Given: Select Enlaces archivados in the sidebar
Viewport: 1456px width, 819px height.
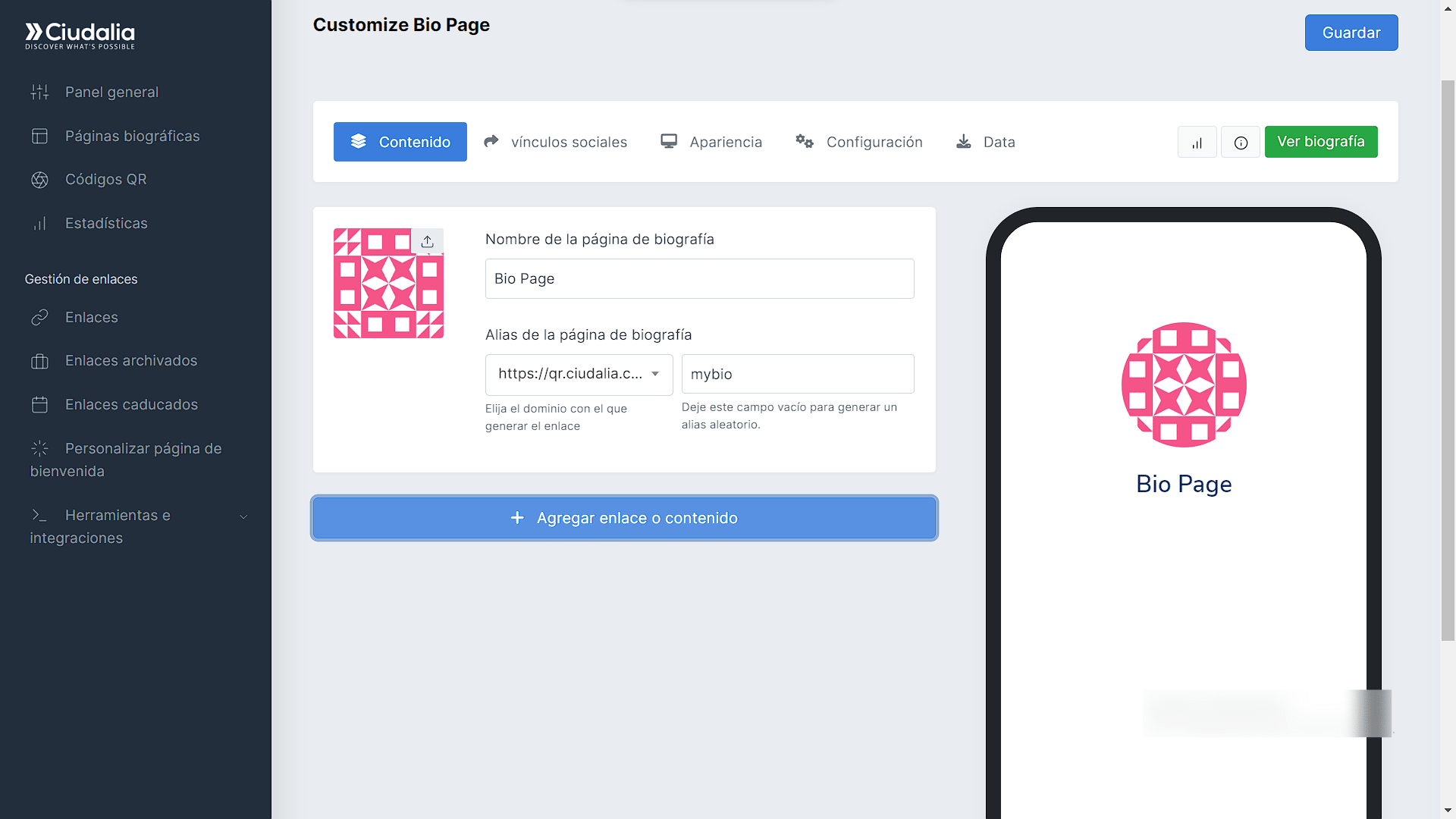Looking at the screenshot, I should point(130,360).
